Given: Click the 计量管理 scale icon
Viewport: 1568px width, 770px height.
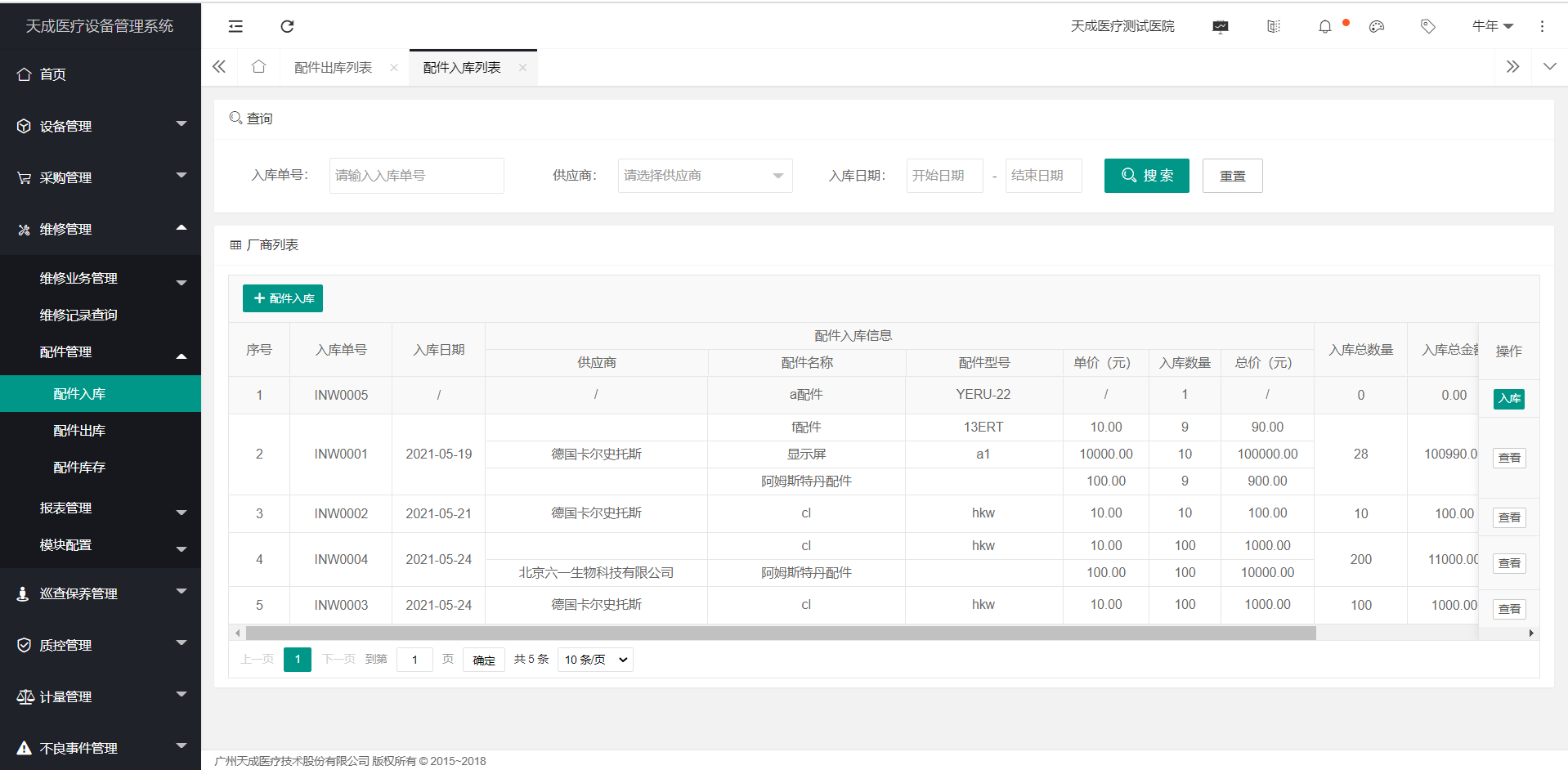Looking at the screenshot, I should (x=25, y=696).
